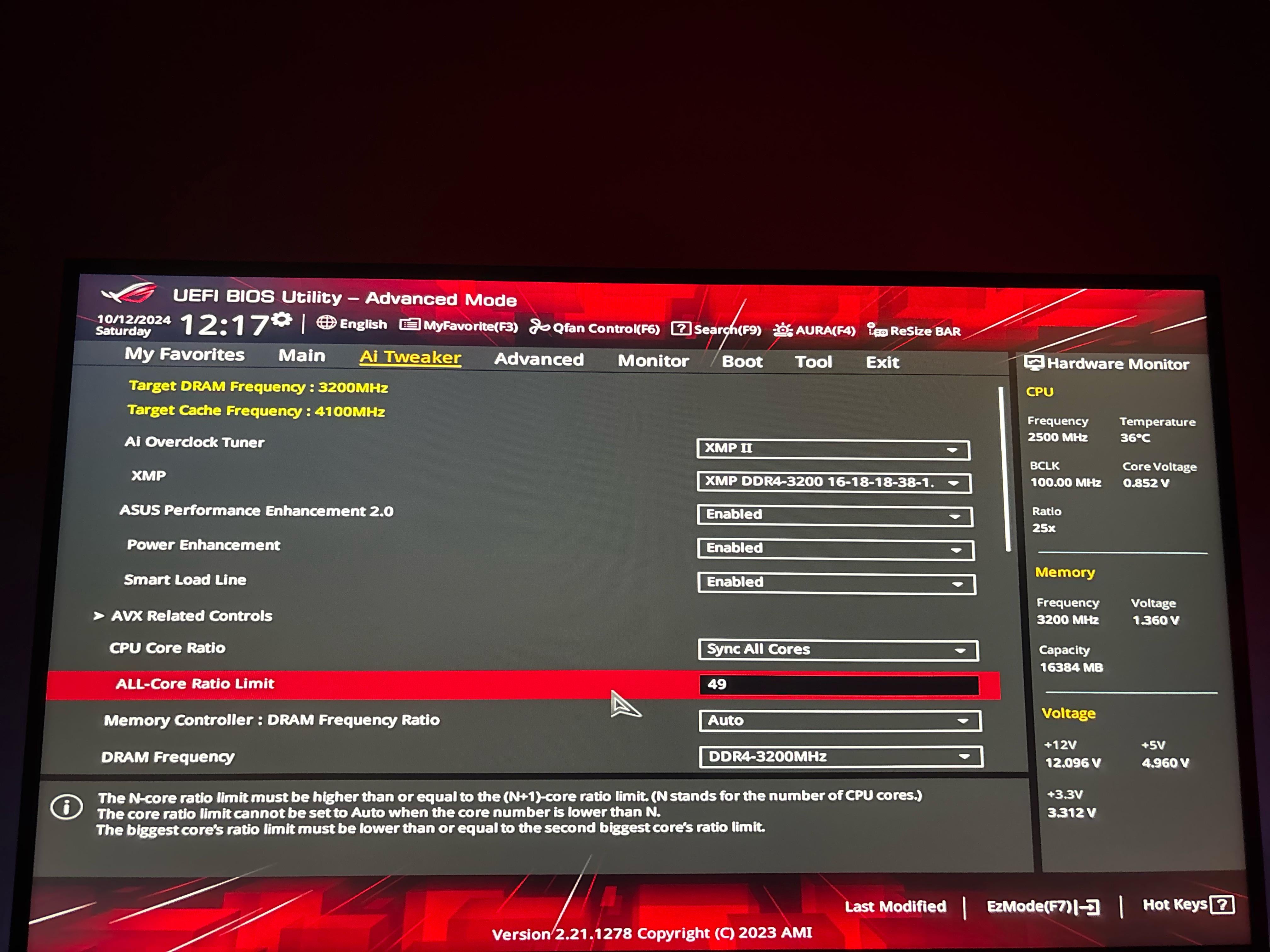
Task: Click the globe language icon
Action: (326, 323)
